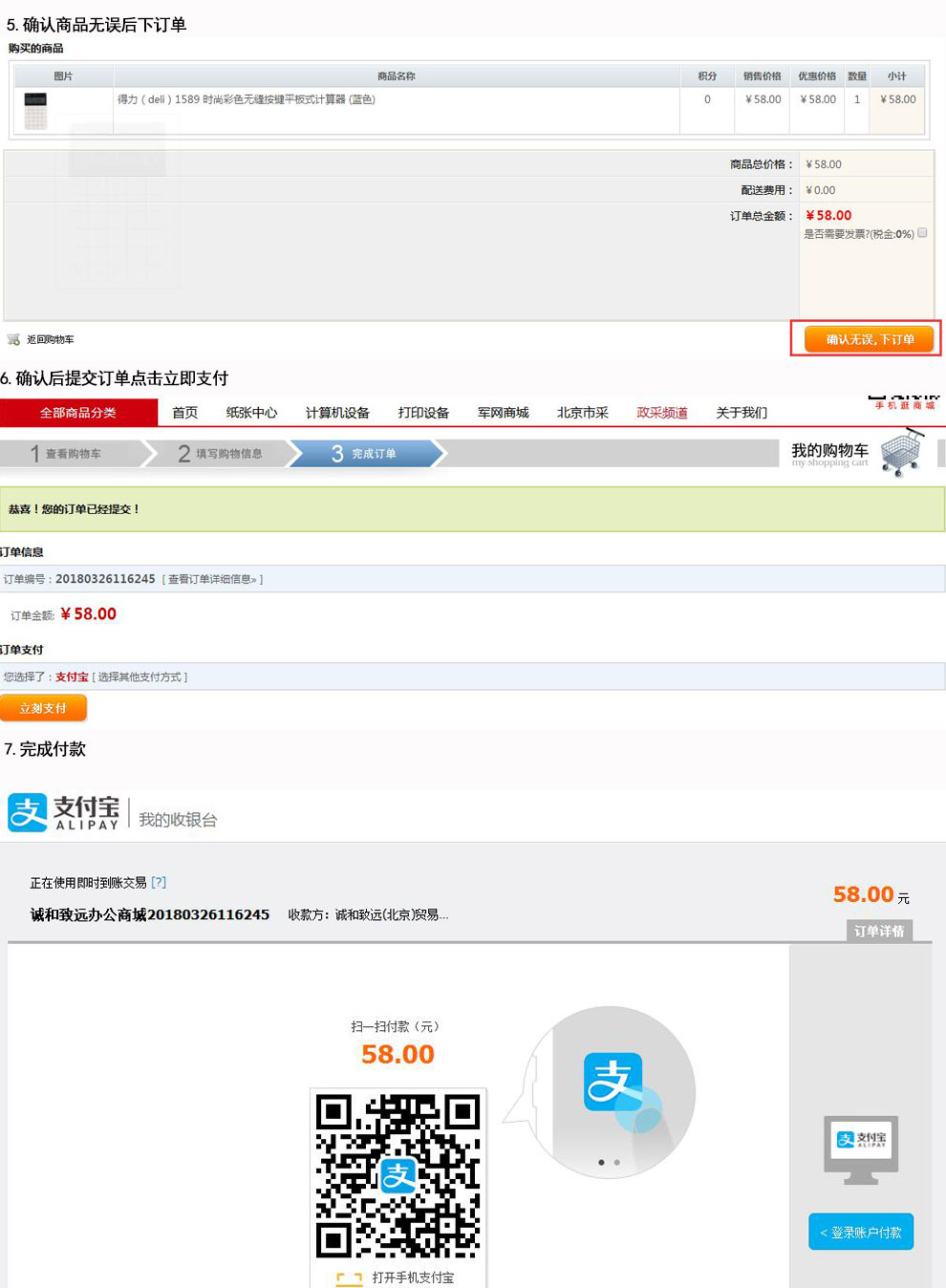Click the Alipay QR code image
The width and height of the screenshot is (946, 1288).
(398, 1176)
